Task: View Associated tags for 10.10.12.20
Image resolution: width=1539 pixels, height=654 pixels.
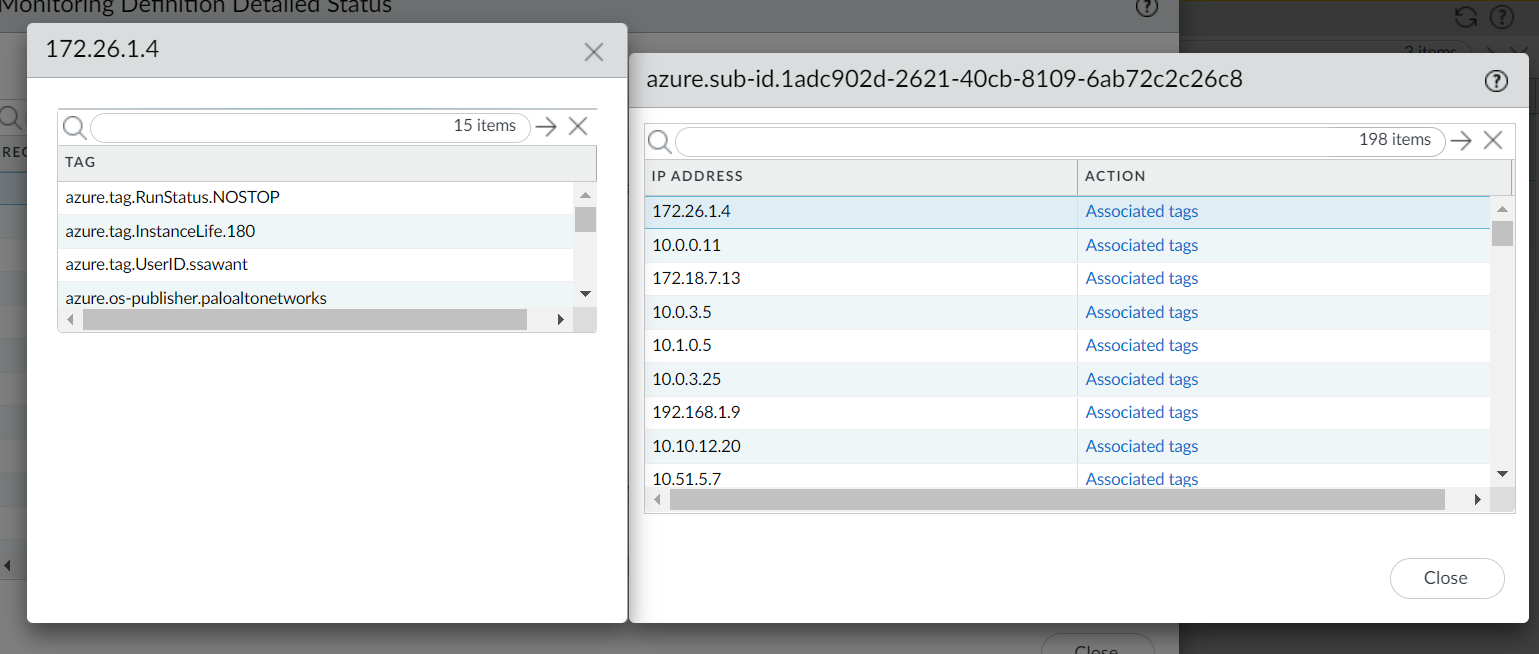Action: [x=1141, y=446]
